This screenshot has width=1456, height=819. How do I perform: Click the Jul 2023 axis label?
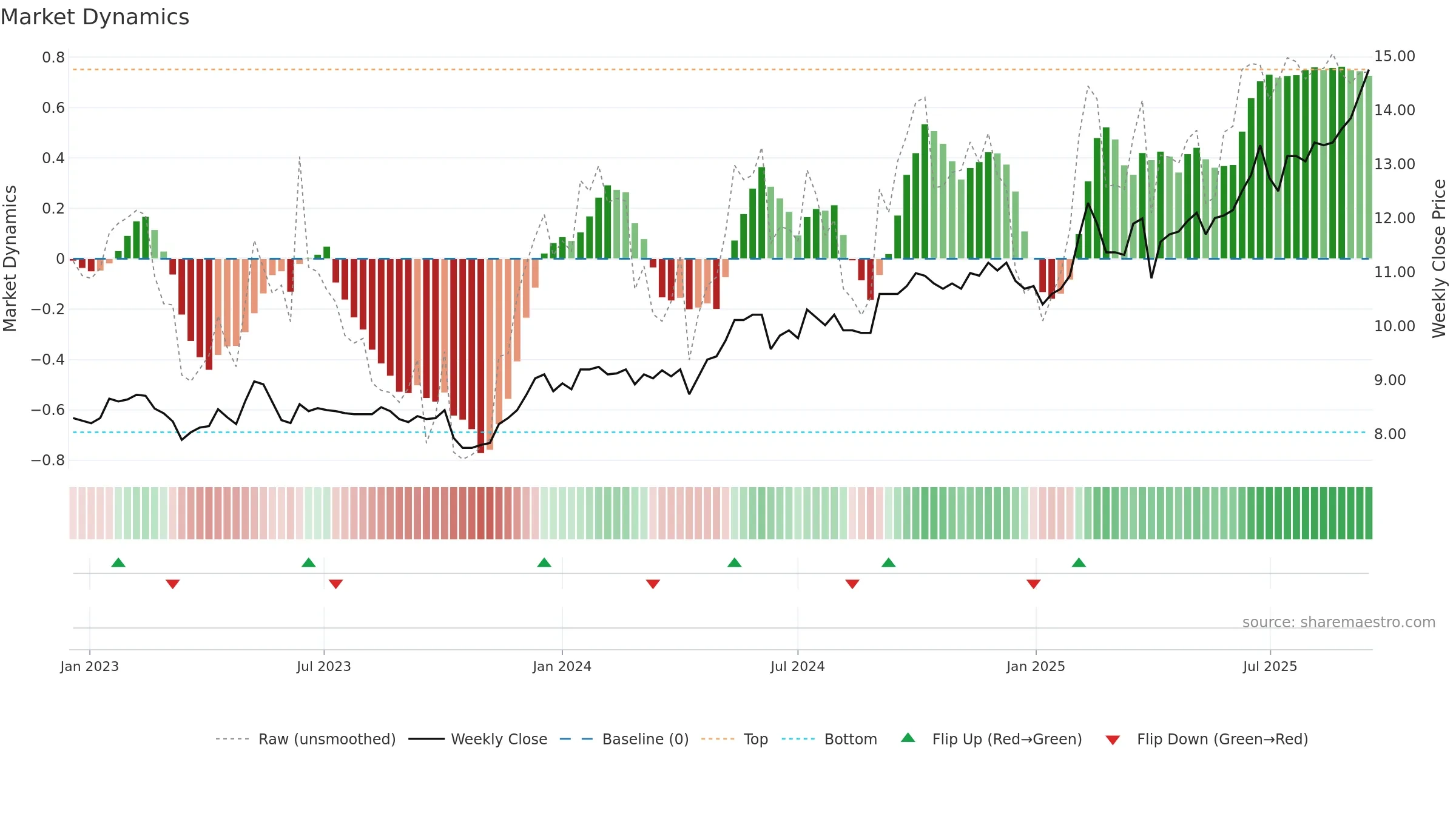tap(324, 666)
